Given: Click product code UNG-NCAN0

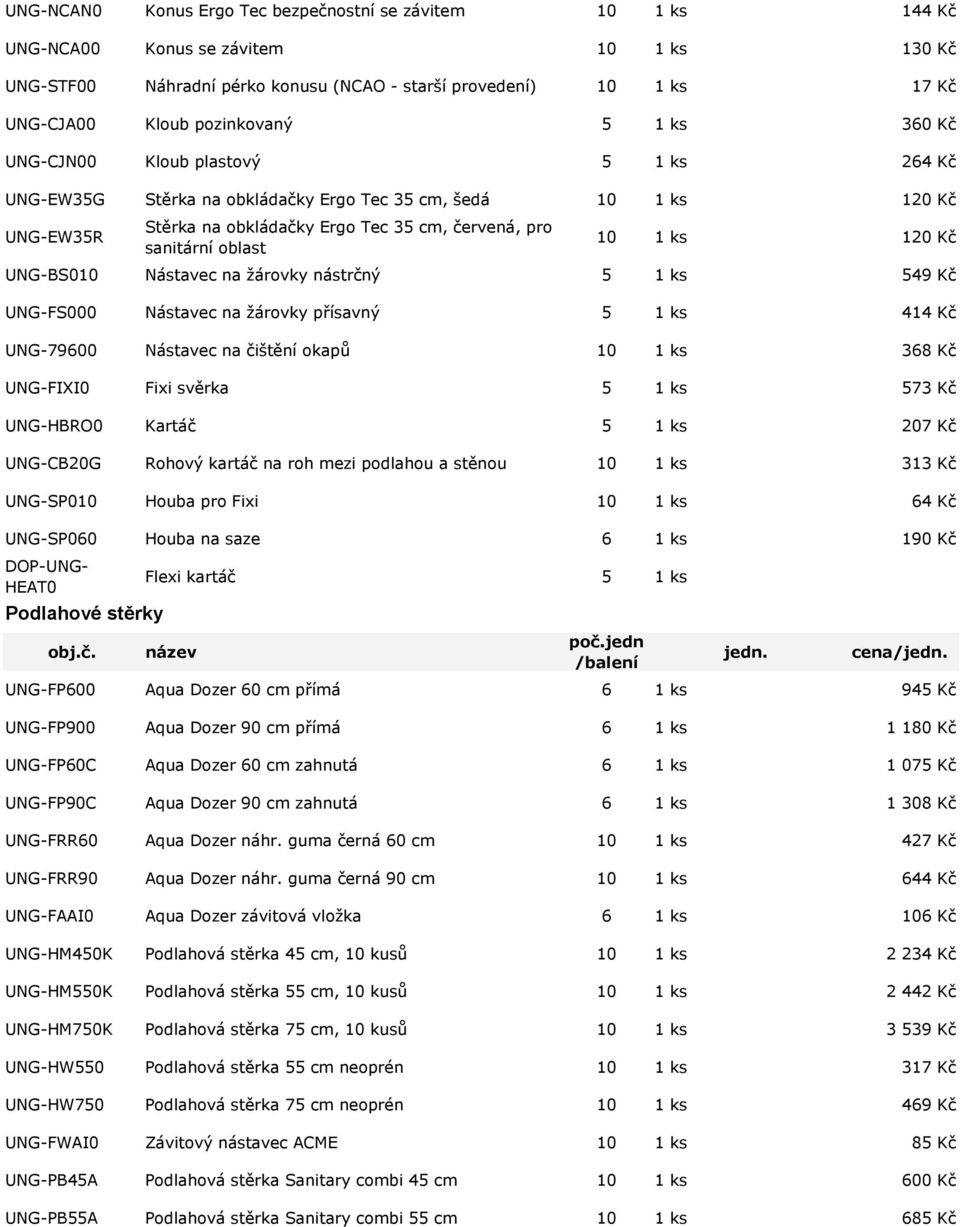Looking at the screenshot, I should coord(54,11).
